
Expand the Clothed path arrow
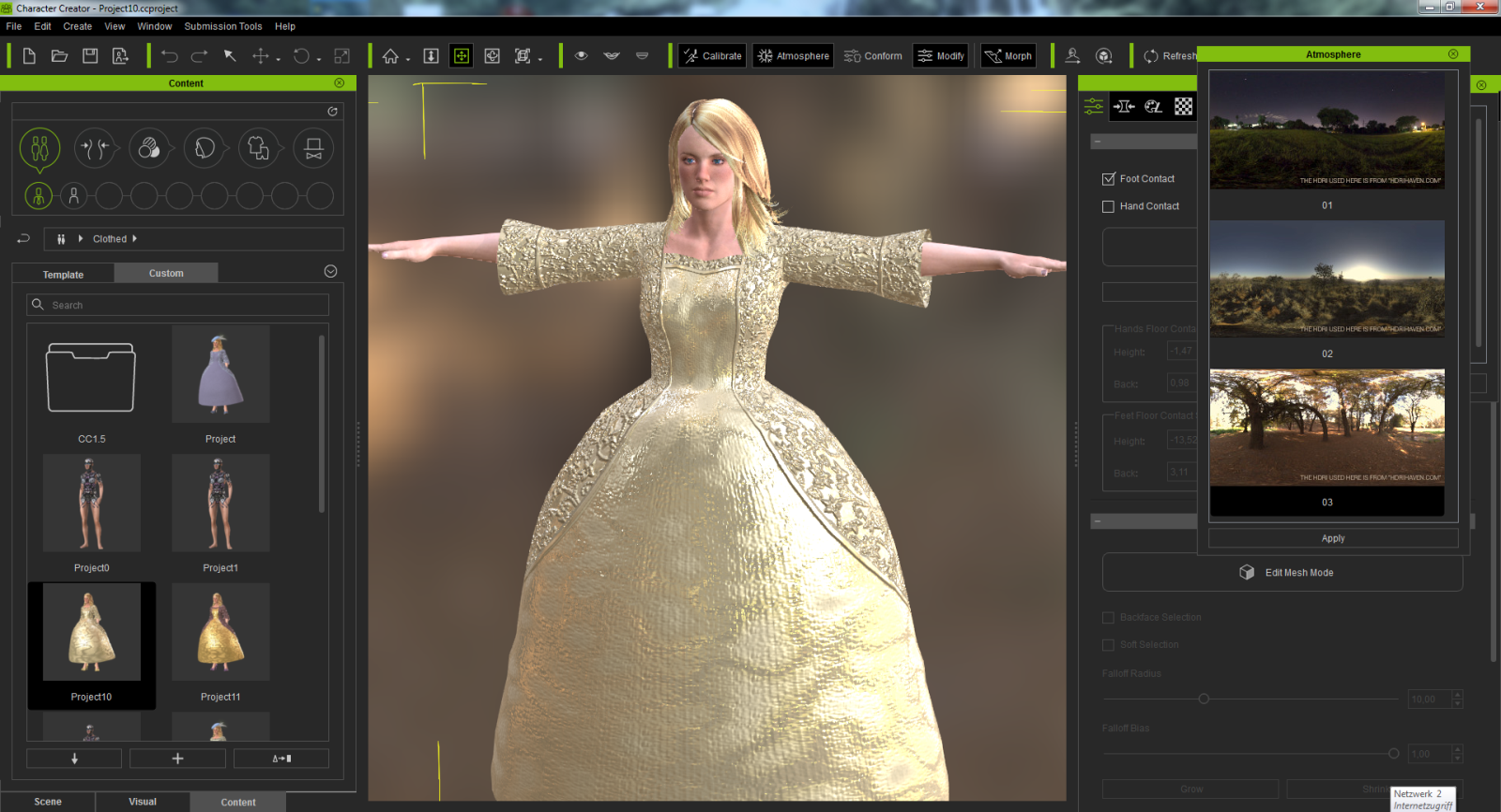pyautogui.click(x=135, y=239)
